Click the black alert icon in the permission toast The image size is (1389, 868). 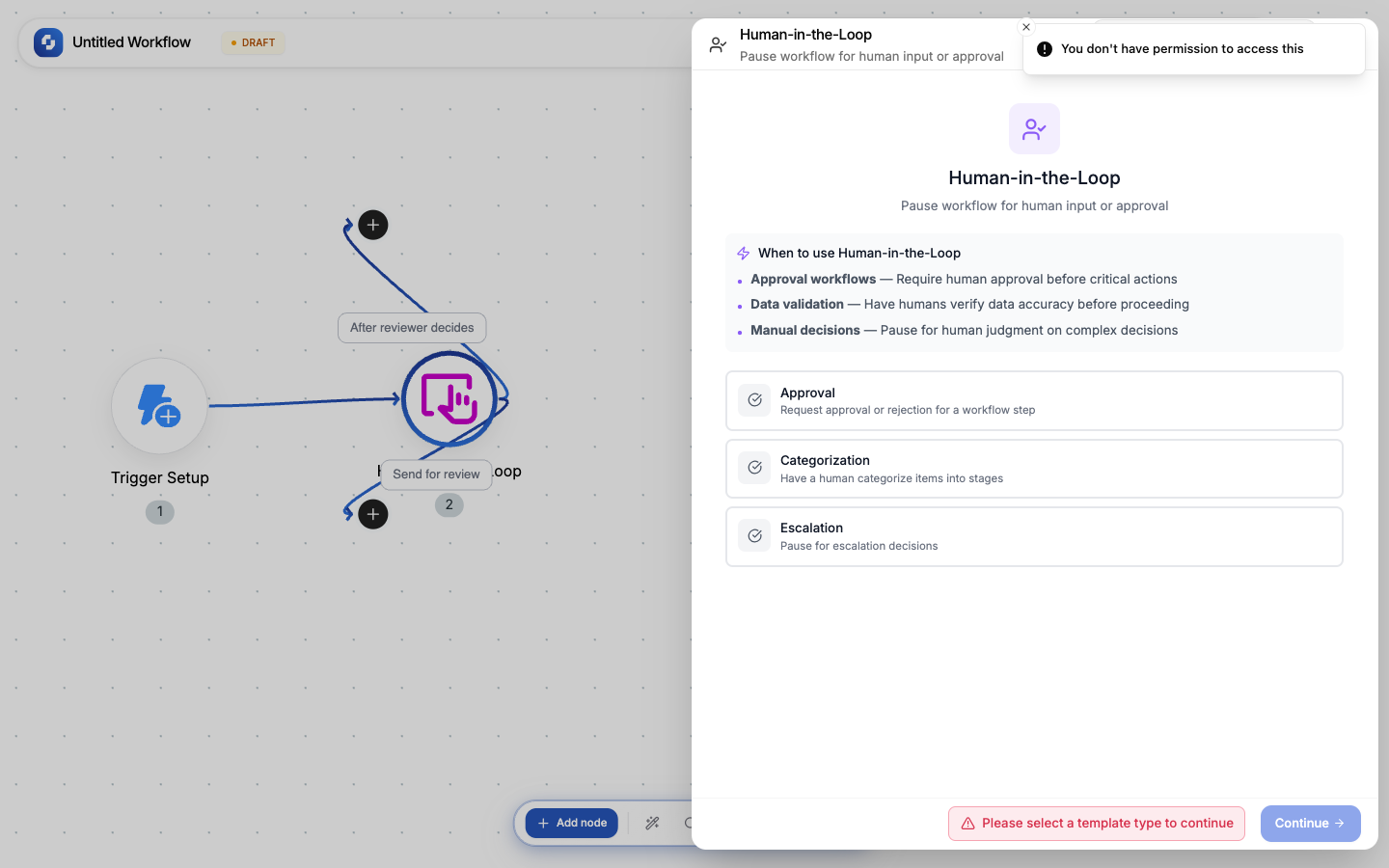1045,49
